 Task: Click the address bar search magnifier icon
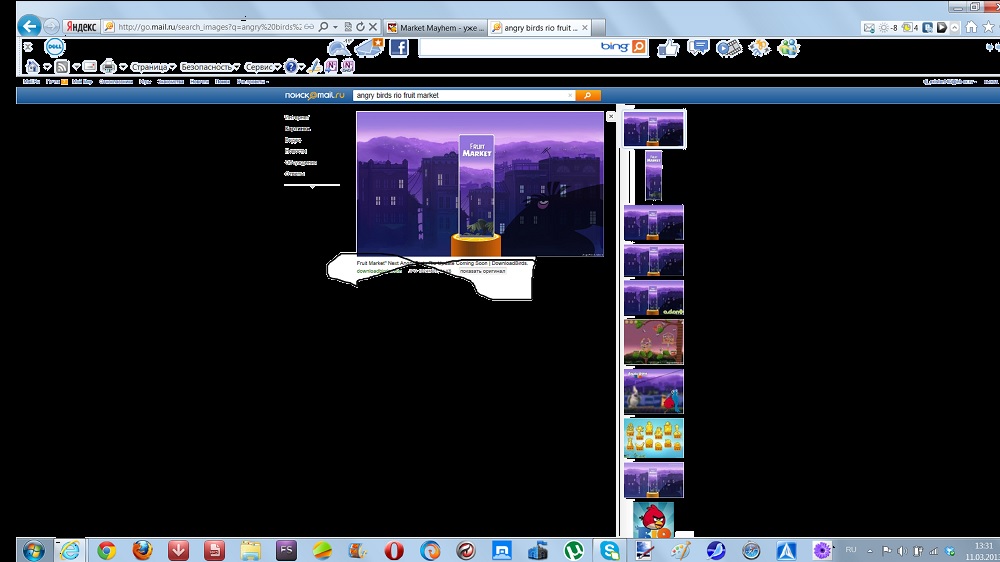point(323,27)
